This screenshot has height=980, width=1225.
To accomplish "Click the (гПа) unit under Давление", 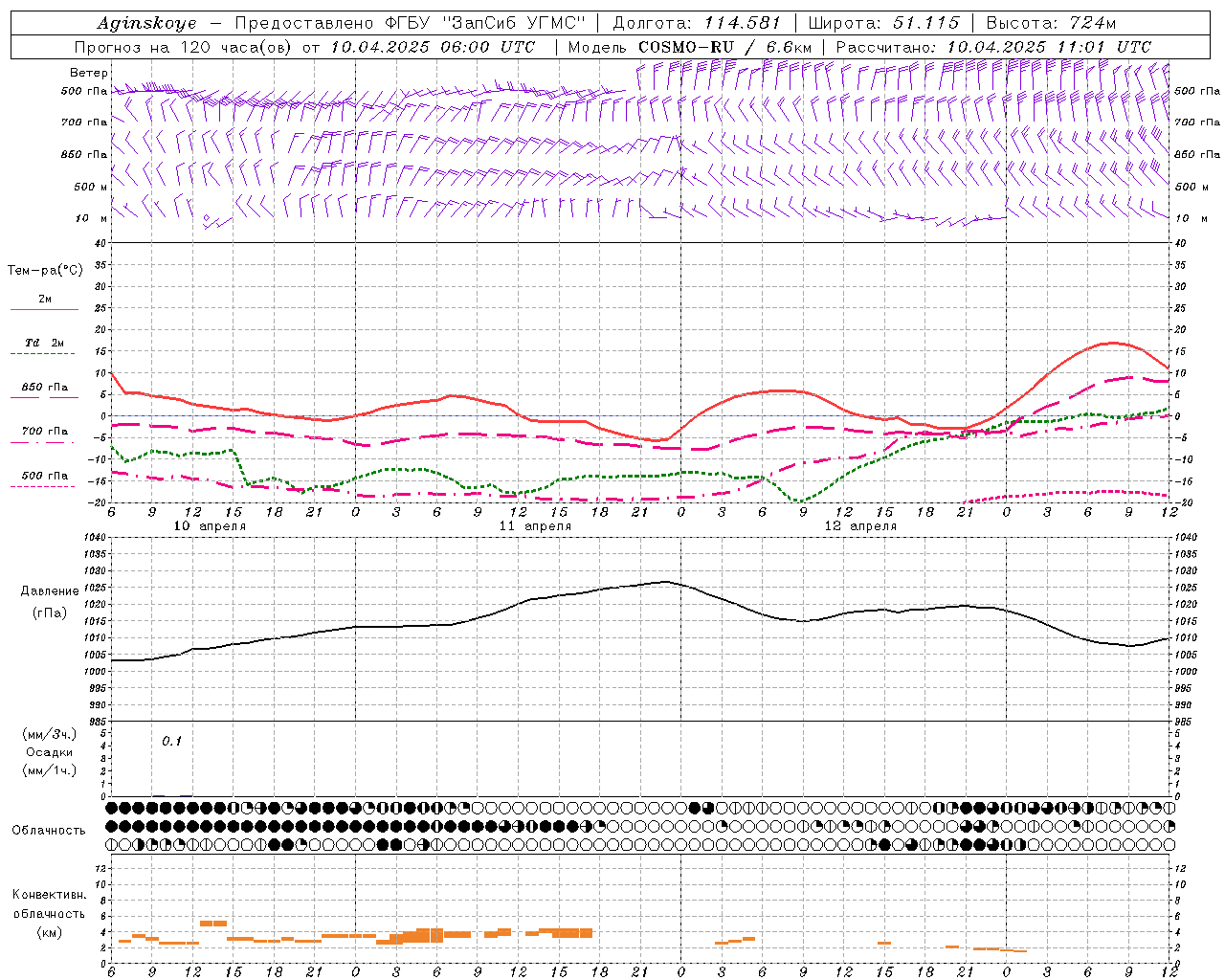I will 50,612.
